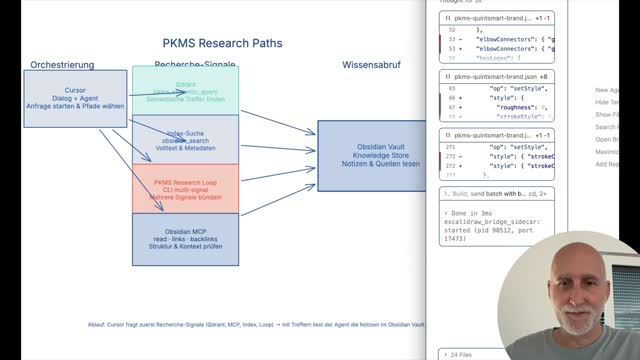Click the terminal icon beside Build, send batch
640x360 pixels.
[x=447, y=194]
